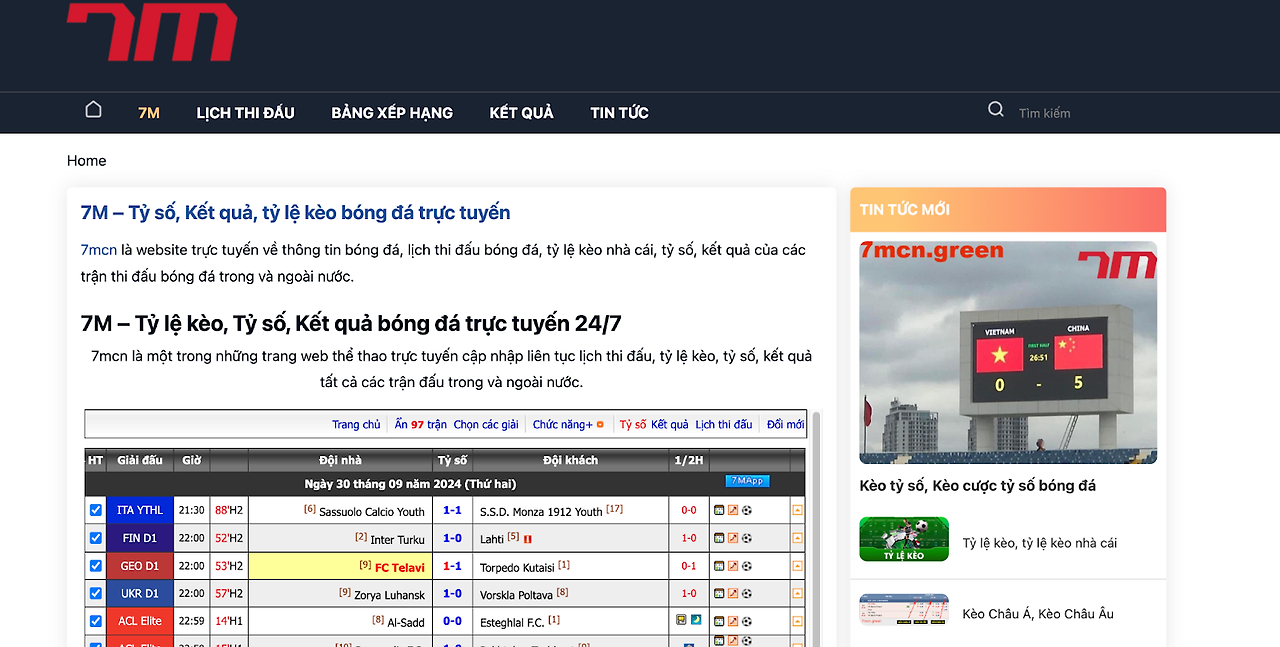Expand the Chức năng+ functions menu
This screenshot has height=647, width=1280.
click(568, 424)
